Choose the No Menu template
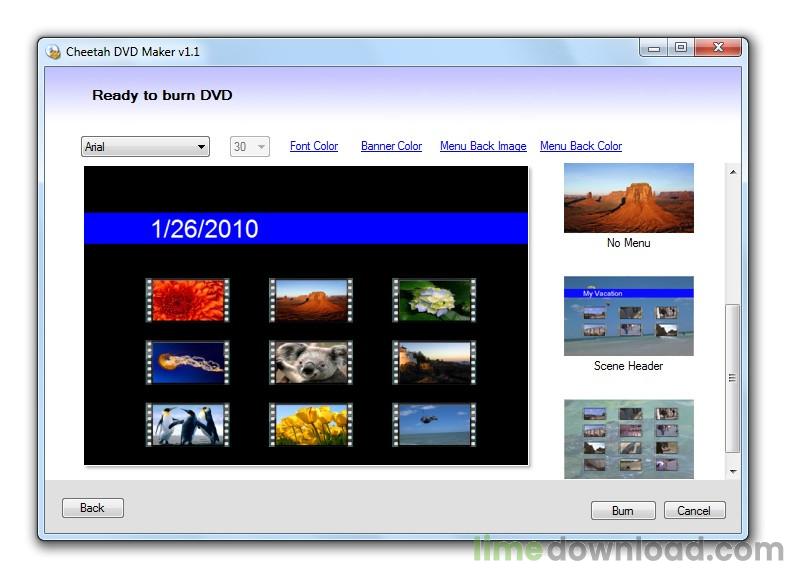The width and height of the screenshot is (791, 580). (x=628, y=198)
